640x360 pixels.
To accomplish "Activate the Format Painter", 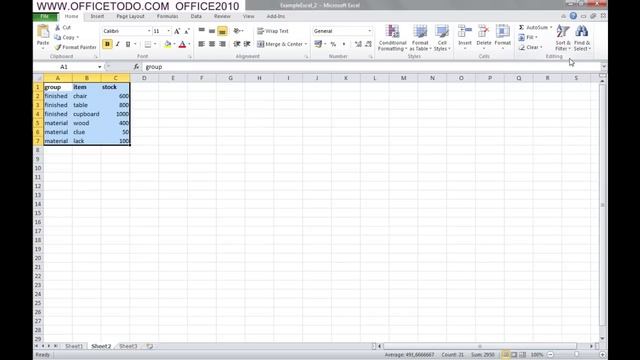I will 76,47.
